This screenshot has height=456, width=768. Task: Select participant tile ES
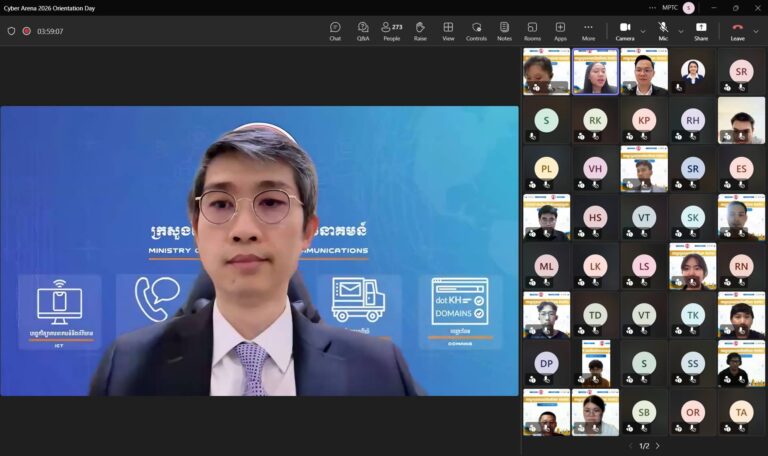[741, 168]
